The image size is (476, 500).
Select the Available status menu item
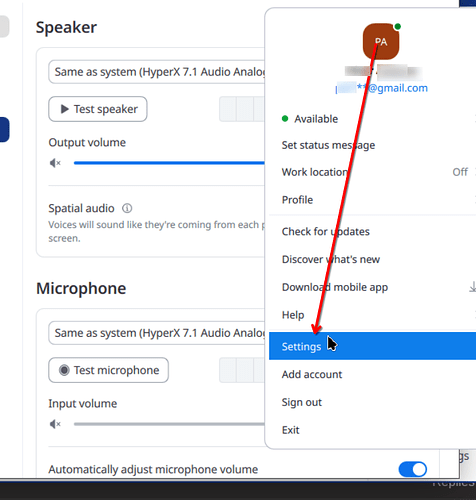(372, 119)
